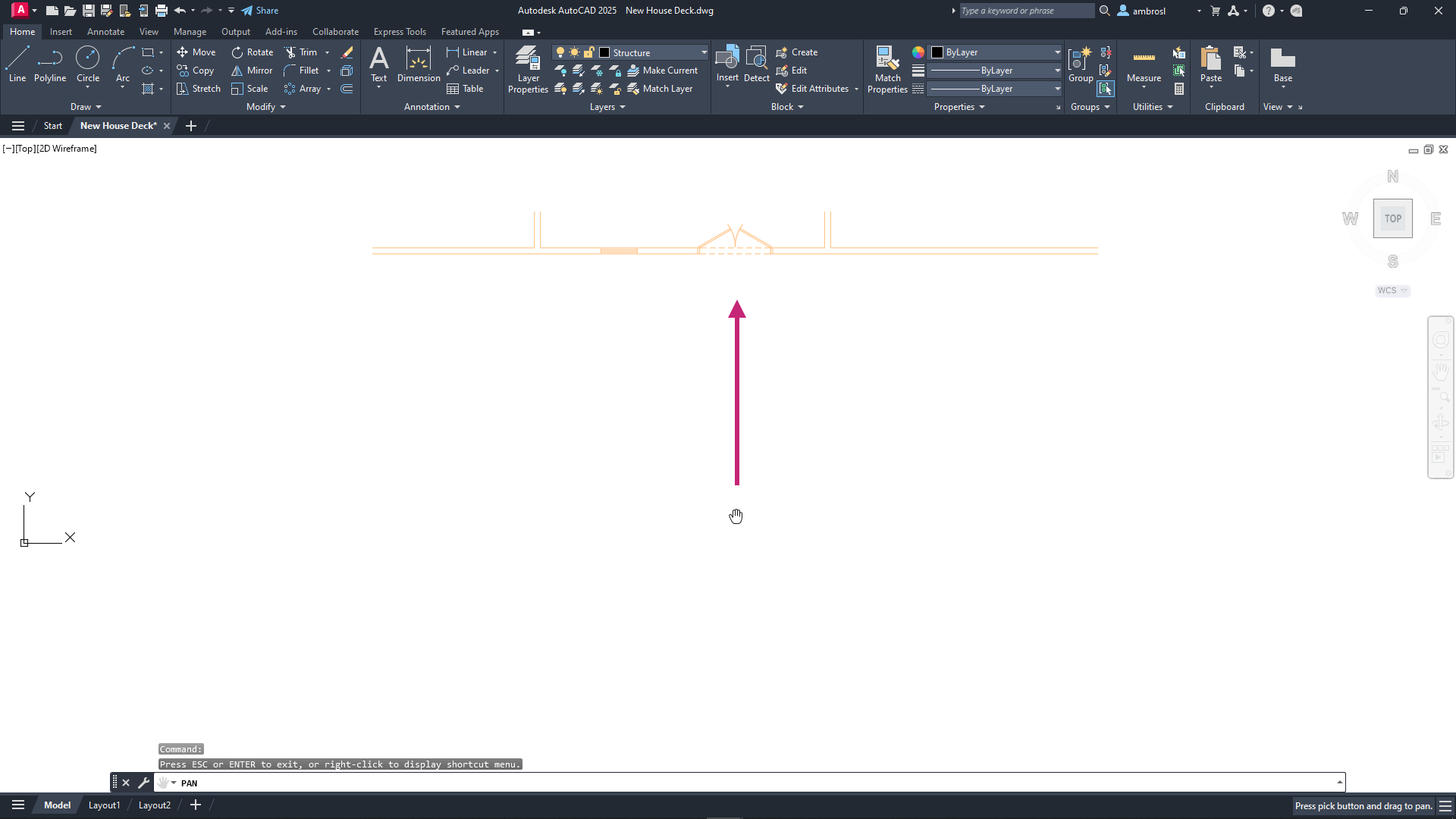This screenshot has height=819, width=1456.
Task: Toggle layer on/off lightbulb for Structure
Action: (560, 52)
